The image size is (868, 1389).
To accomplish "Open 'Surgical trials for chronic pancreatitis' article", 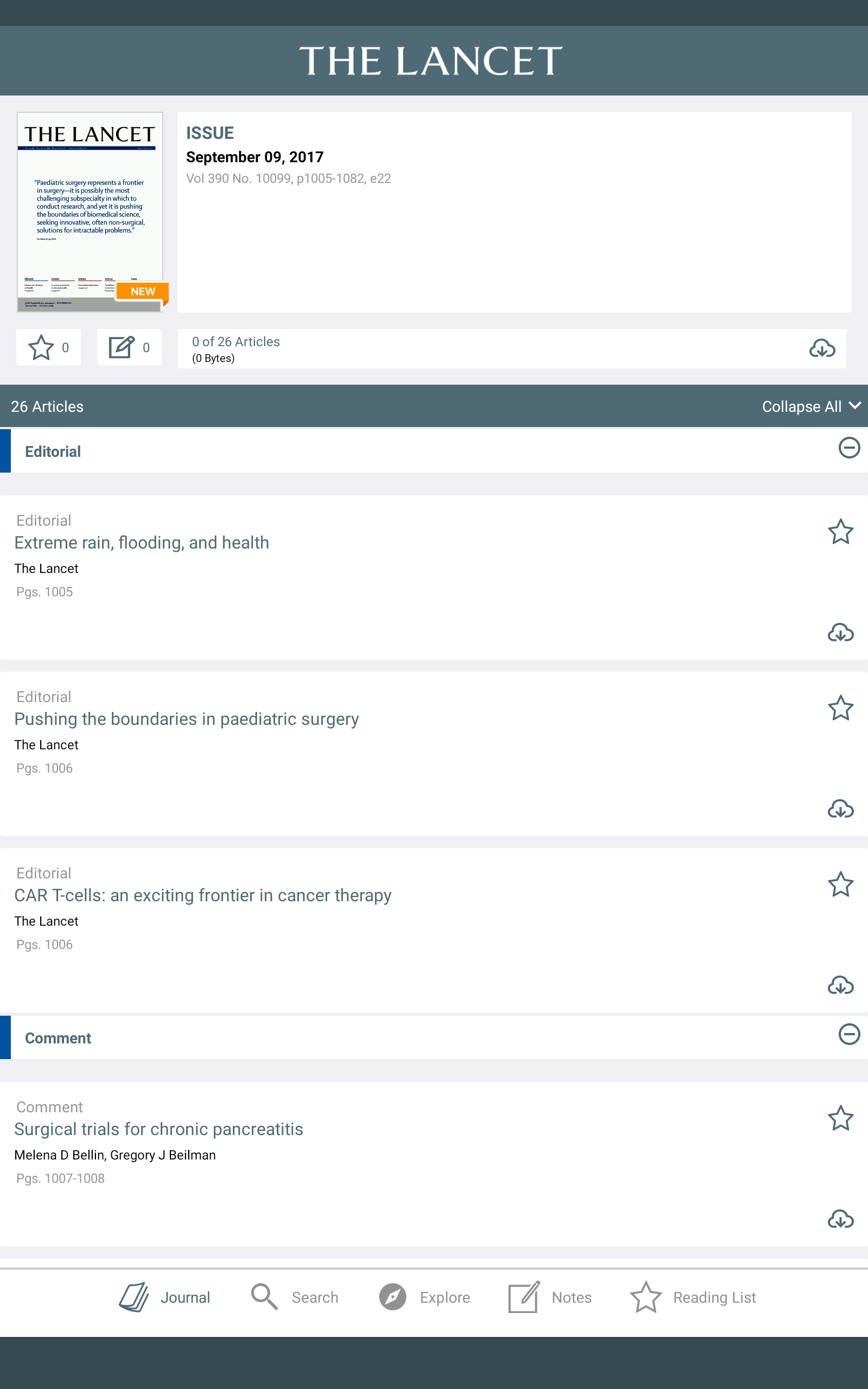I will coord(158,1129).
